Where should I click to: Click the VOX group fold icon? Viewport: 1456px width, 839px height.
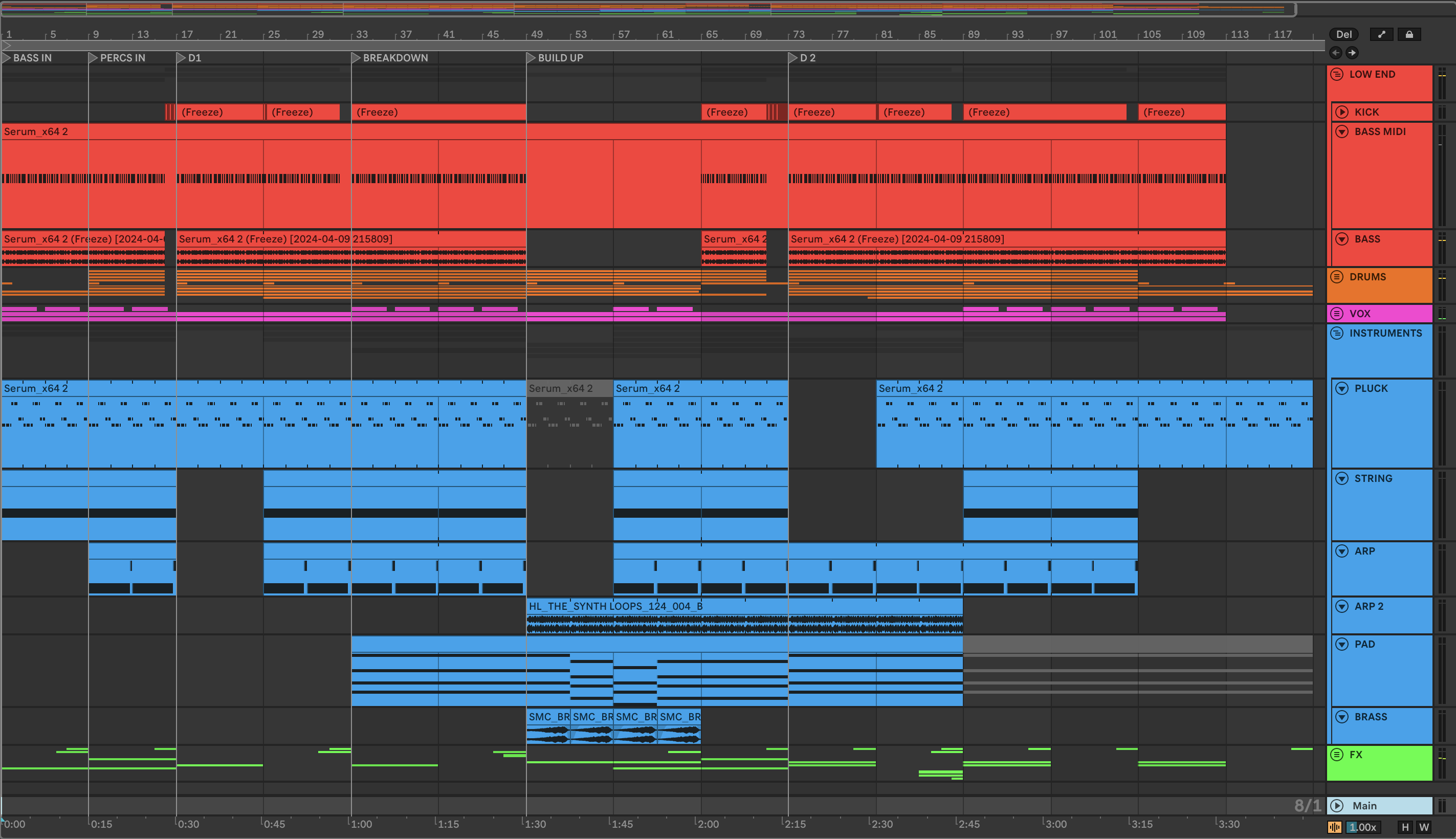point(1337,314)
